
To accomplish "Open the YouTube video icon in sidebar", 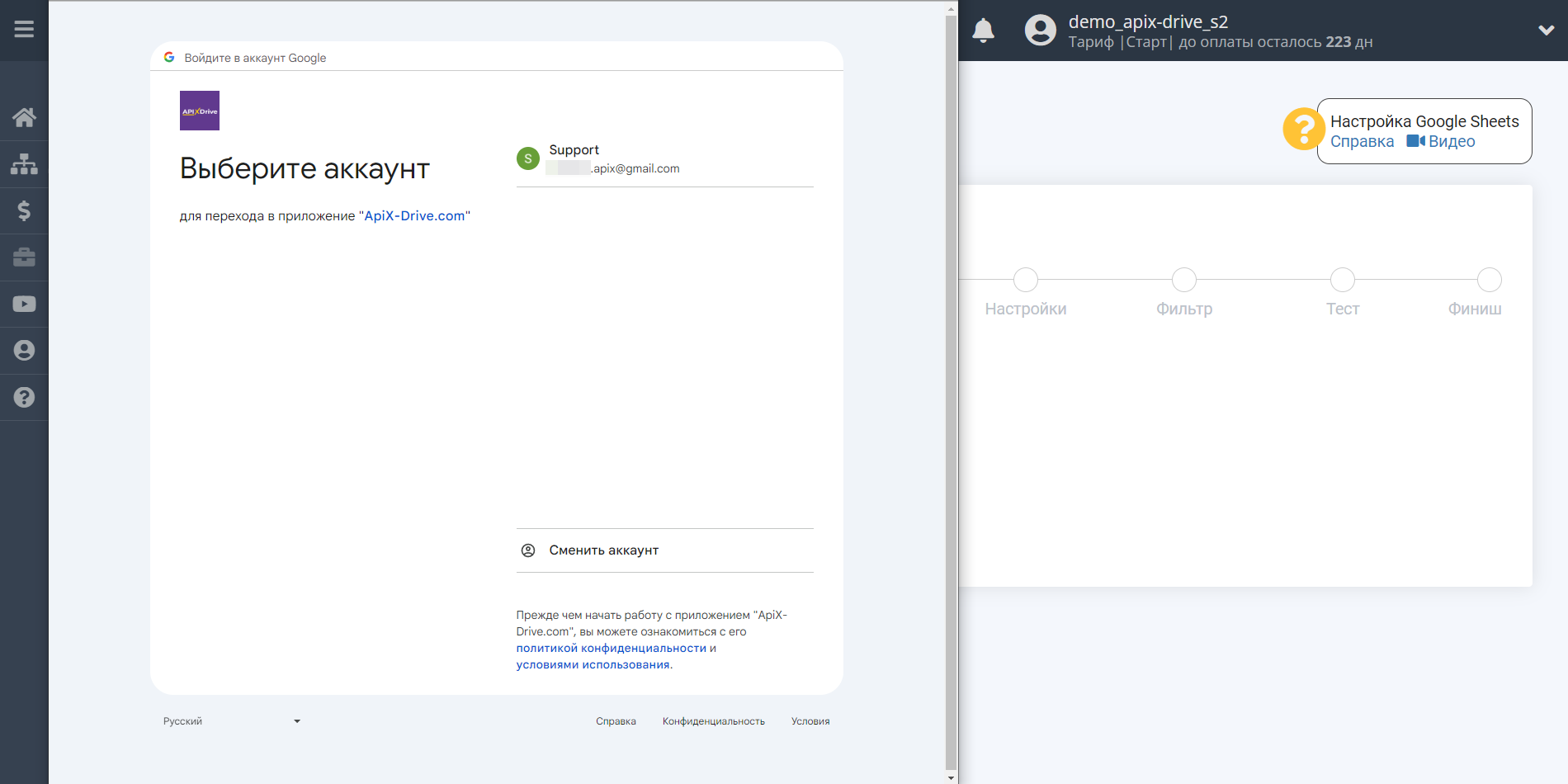I will pos(24,304).
